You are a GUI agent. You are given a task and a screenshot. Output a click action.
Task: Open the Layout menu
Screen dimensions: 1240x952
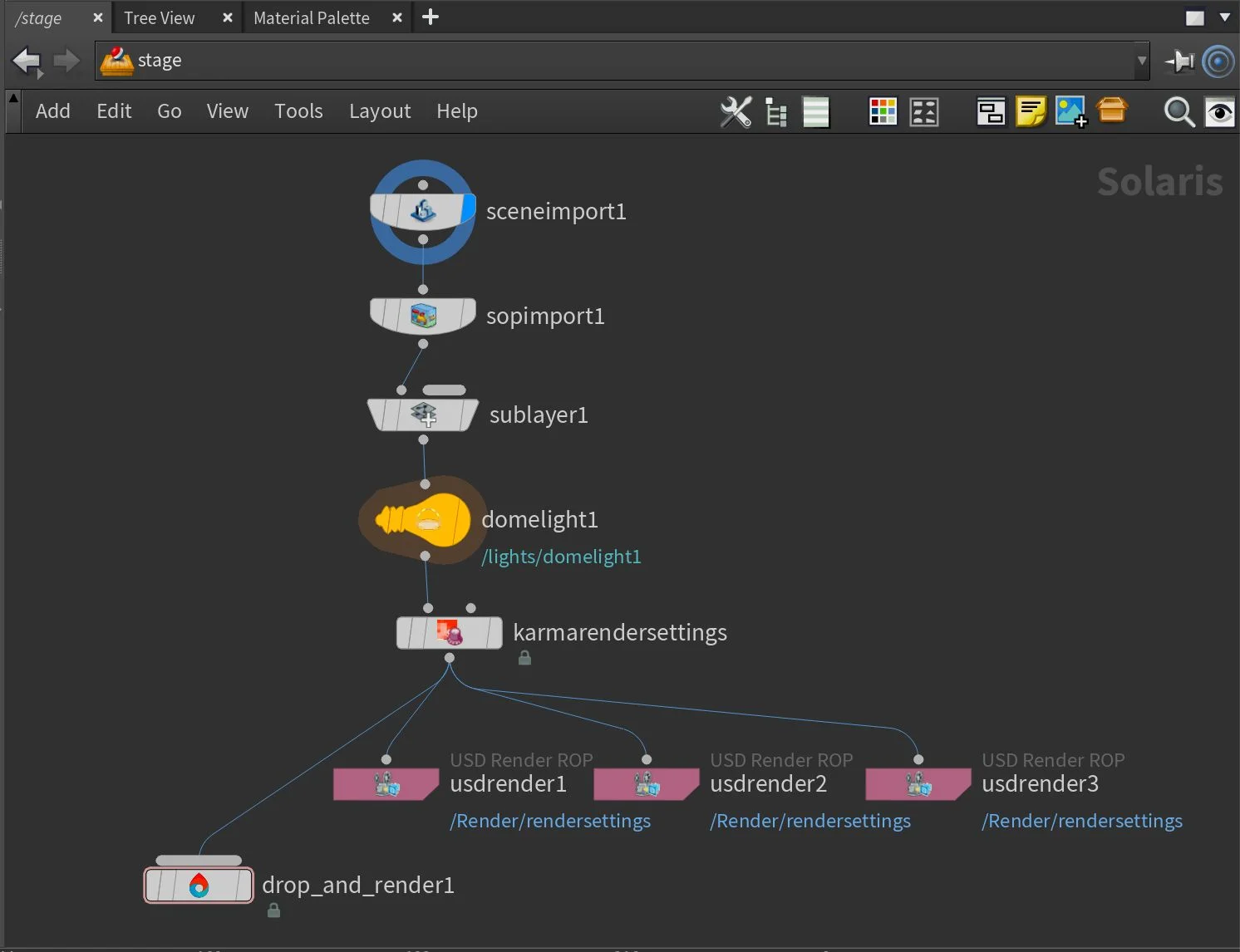coord(380,111)
